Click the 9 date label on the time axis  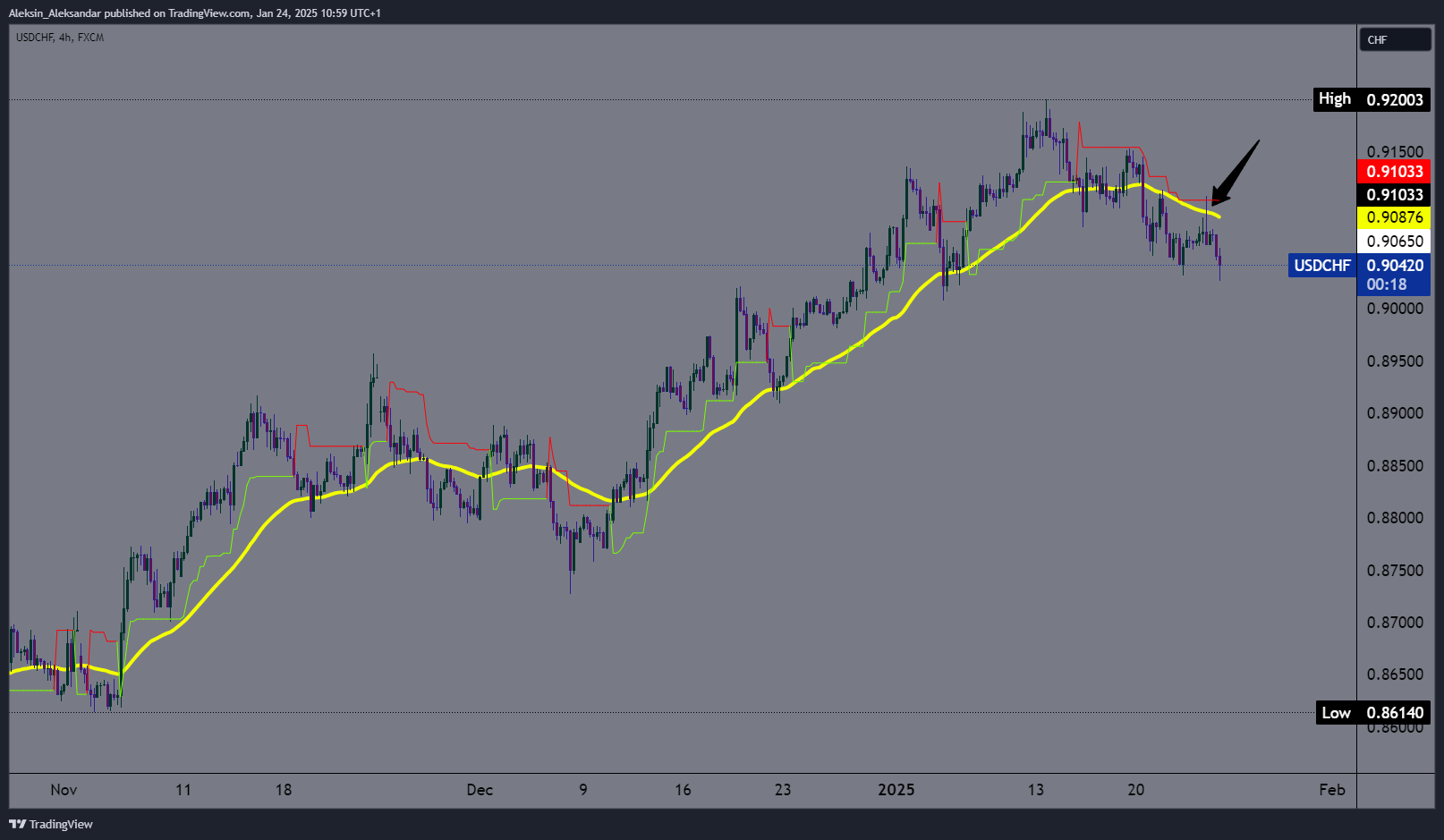click(x=583, y=790)
